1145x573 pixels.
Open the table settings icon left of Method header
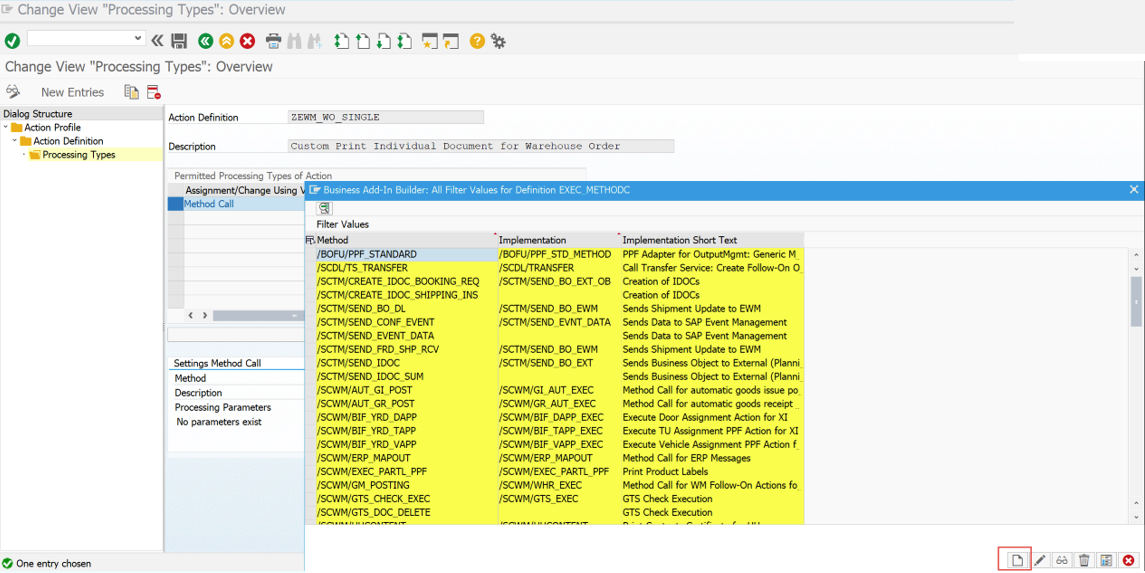[x=310, y=240]
